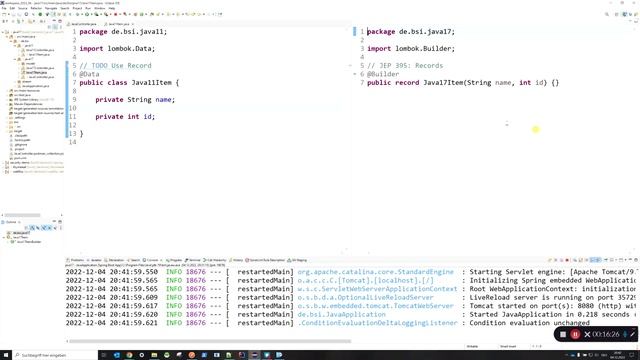Click the TODO Use Record comment
The height and width of the screenshot is (360, 640).
point(115,66)
